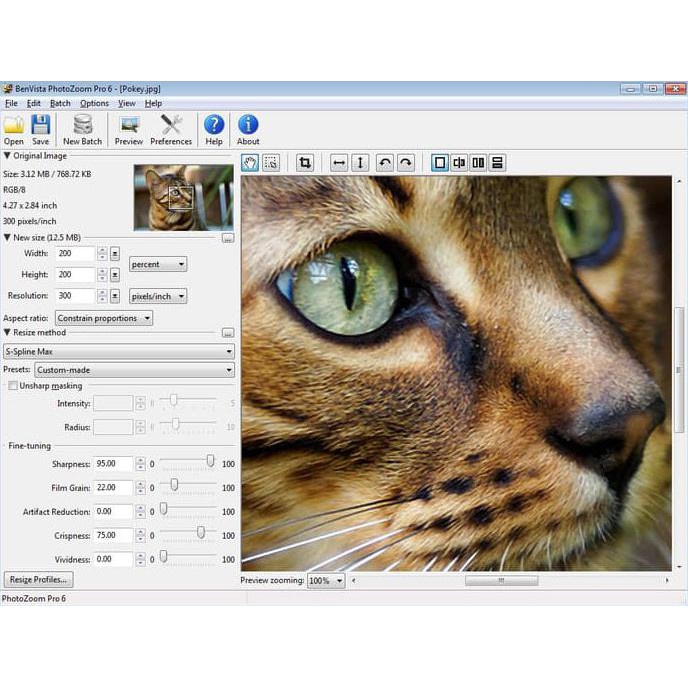Switch to stacked horizontal split view
688x688 pixels.
[x=498, y=163]
